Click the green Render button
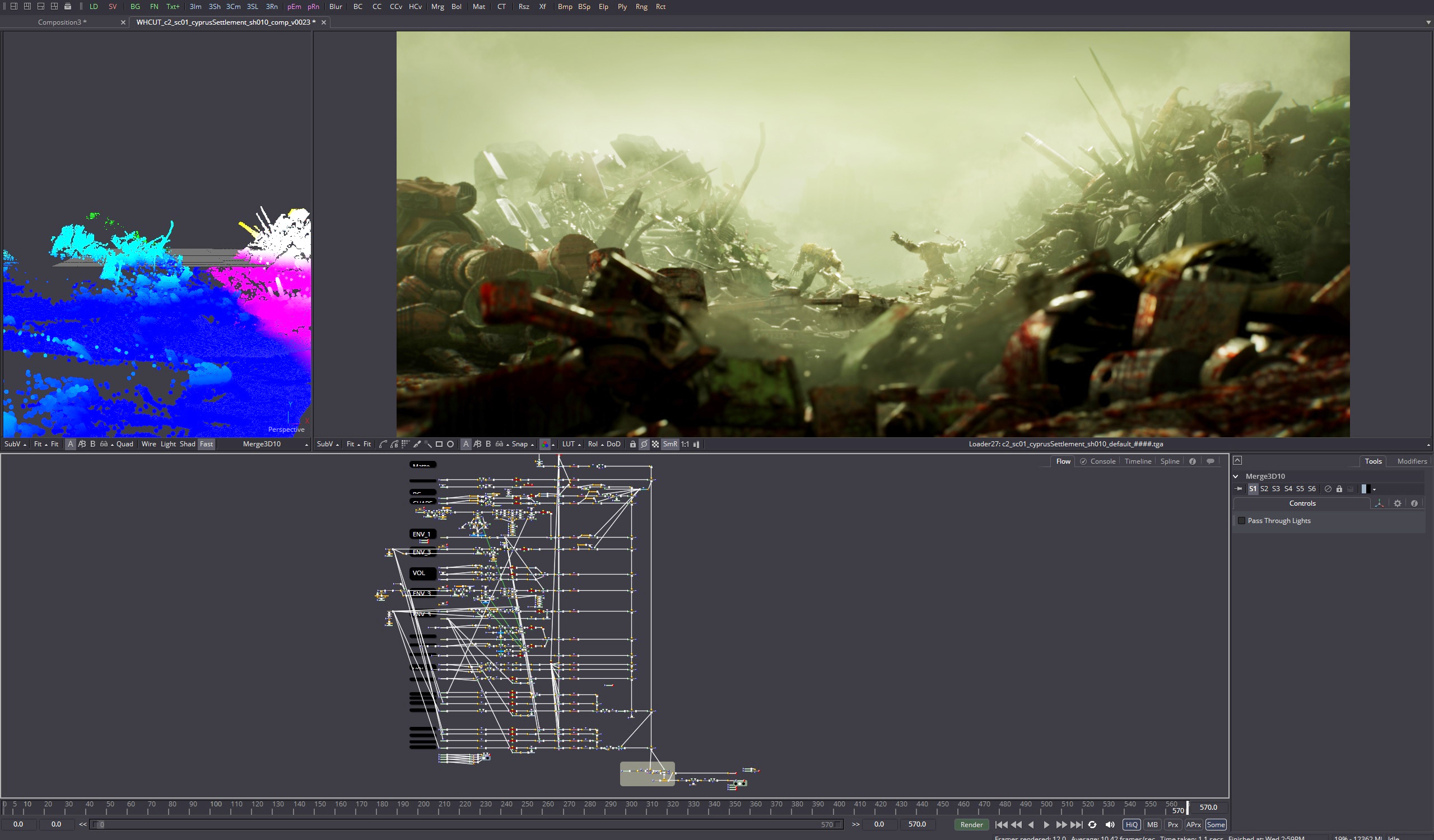The width and height of the screenshot is (1434, 840). click(971, 825)
